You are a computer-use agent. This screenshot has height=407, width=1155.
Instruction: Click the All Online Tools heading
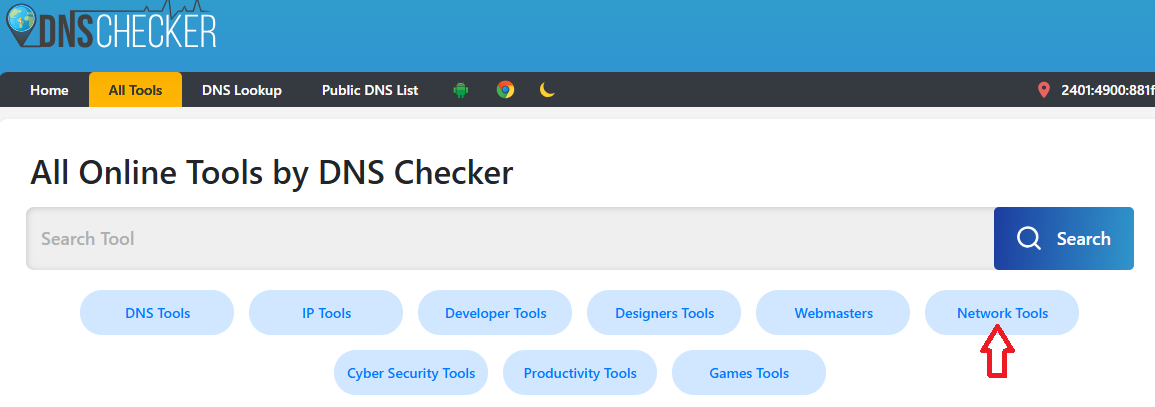click(272, 173)
